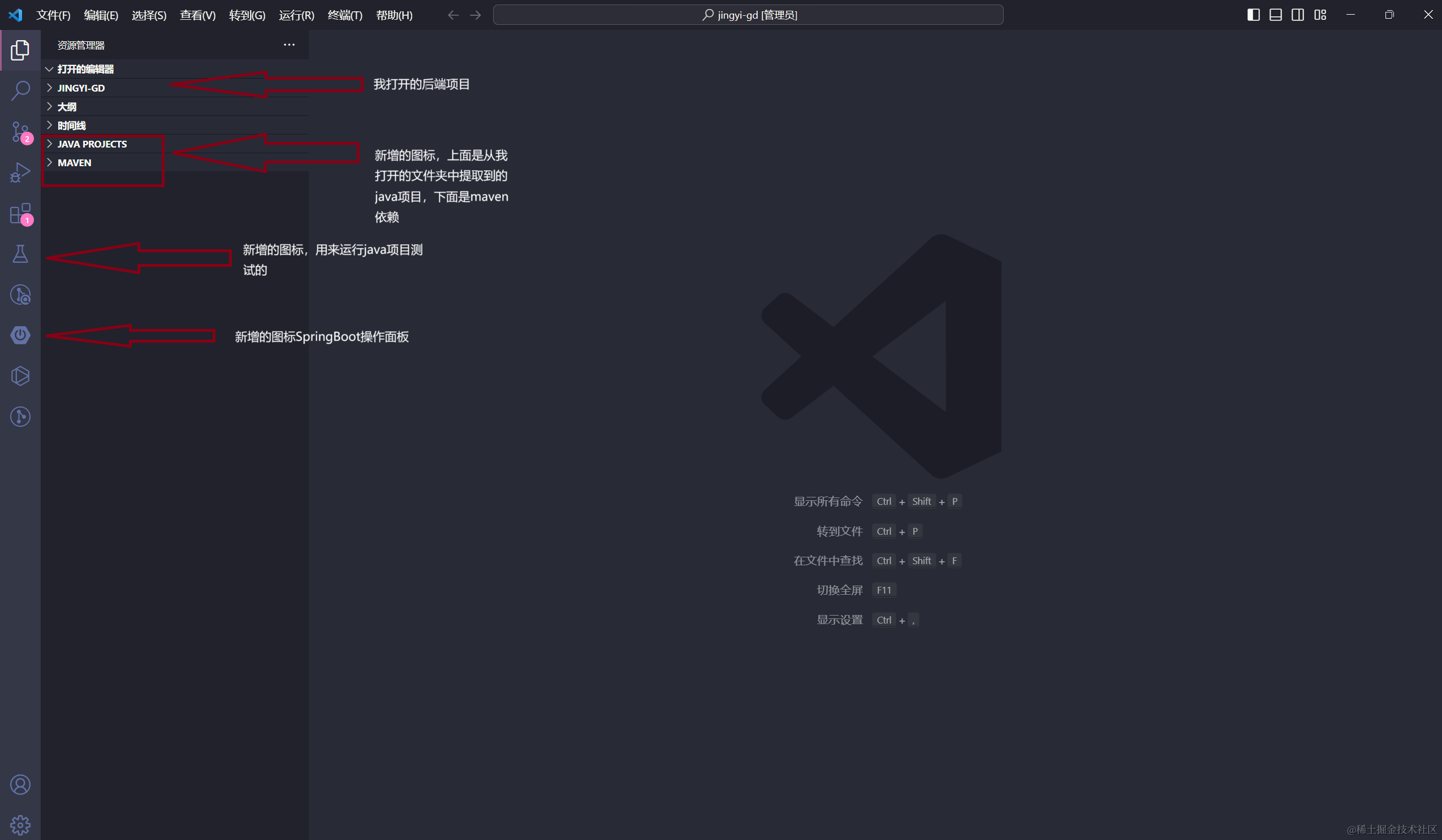Viewport: 1442px width, 840px height.
Task: Click the go back navigation arrow
Action: (x=453, y=15)
